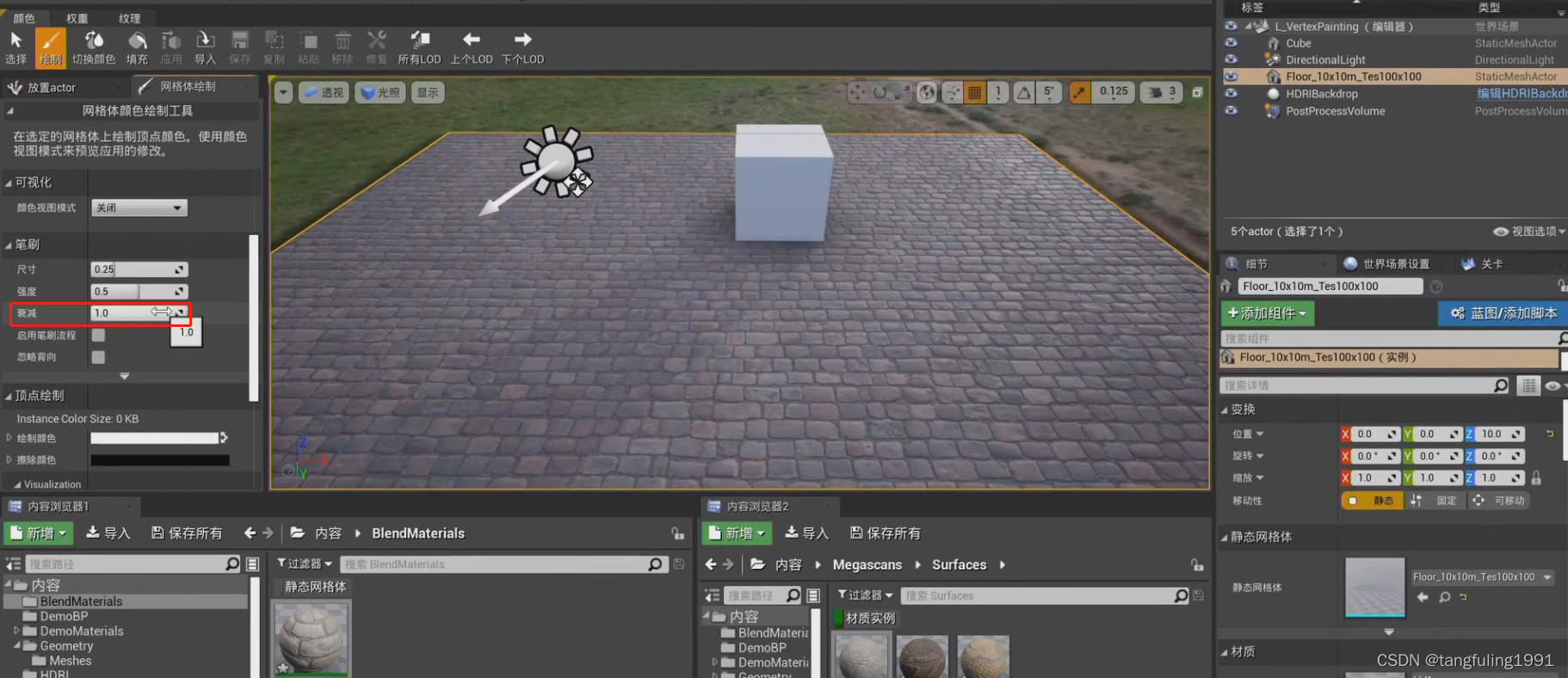
Task: Select the 选择 tool in mesh paint toolbar
Action: pyautogui.click(x=15, y=47)
